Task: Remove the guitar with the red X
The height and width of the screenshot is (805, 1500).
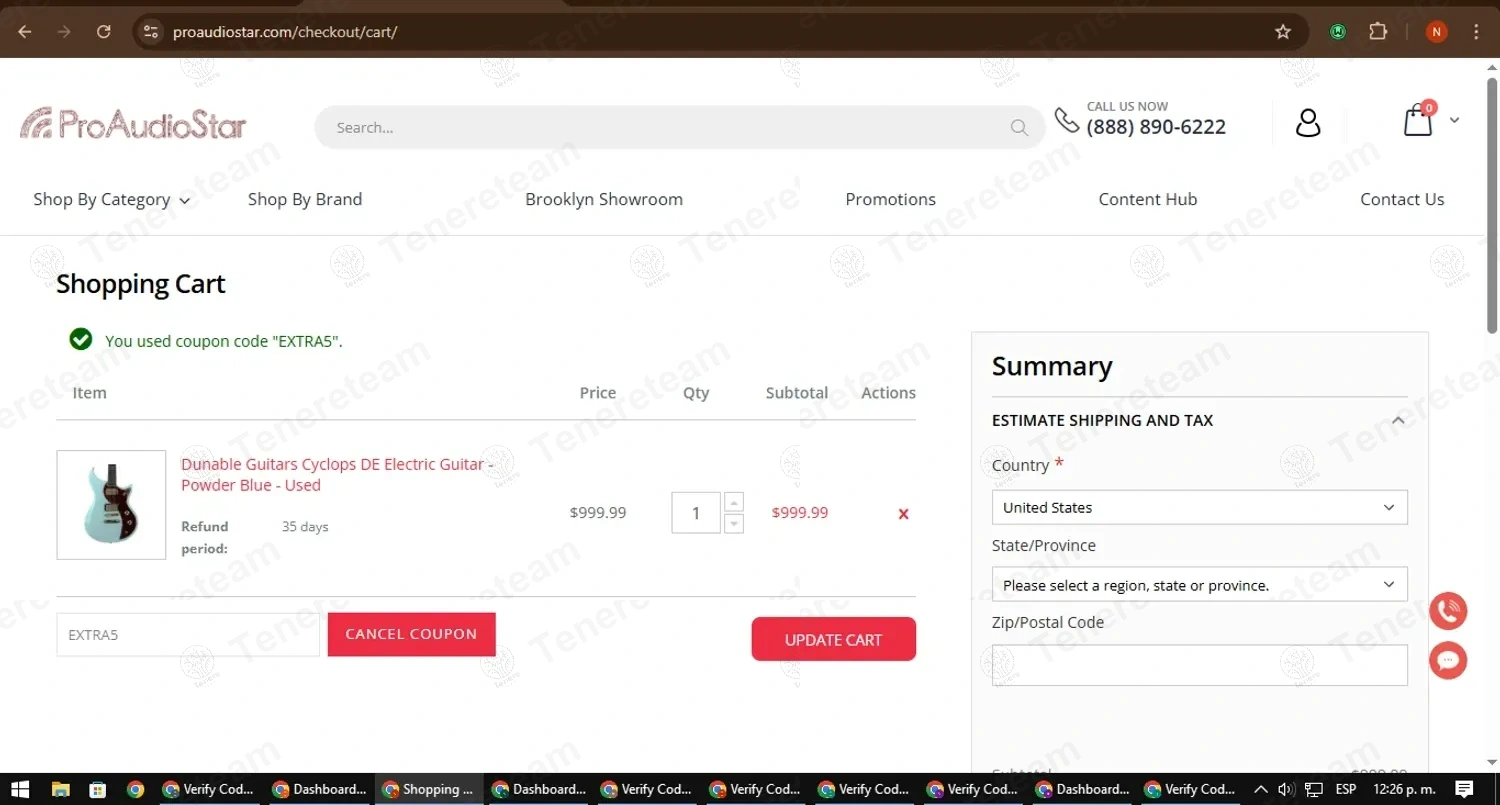Action: (903, 514)
